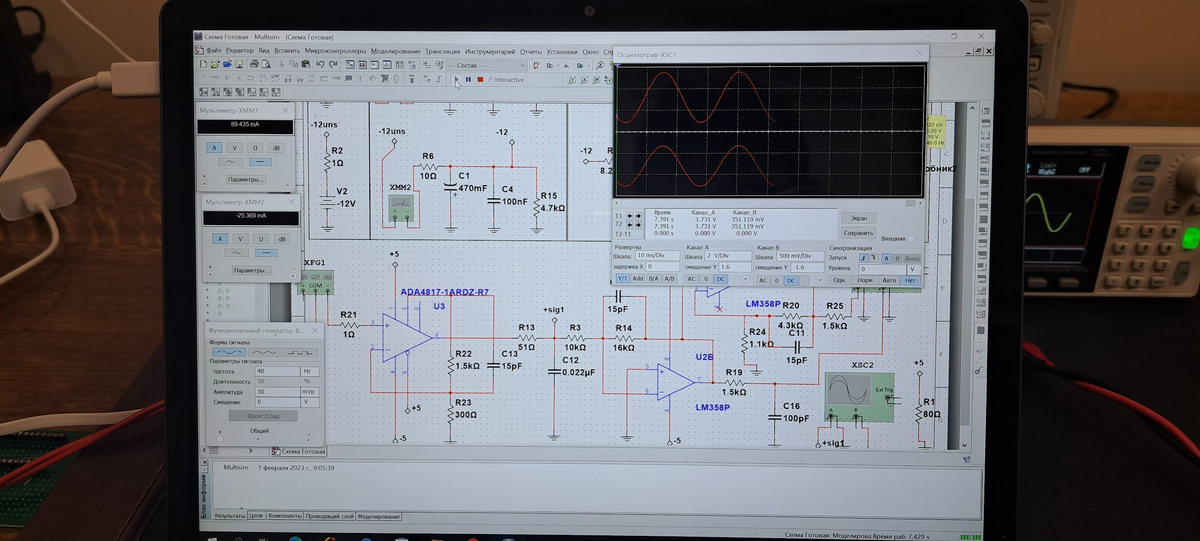1200x541 pixels.
Task: Move oscilloscope cursor T1 right
Action: [638, 216]
